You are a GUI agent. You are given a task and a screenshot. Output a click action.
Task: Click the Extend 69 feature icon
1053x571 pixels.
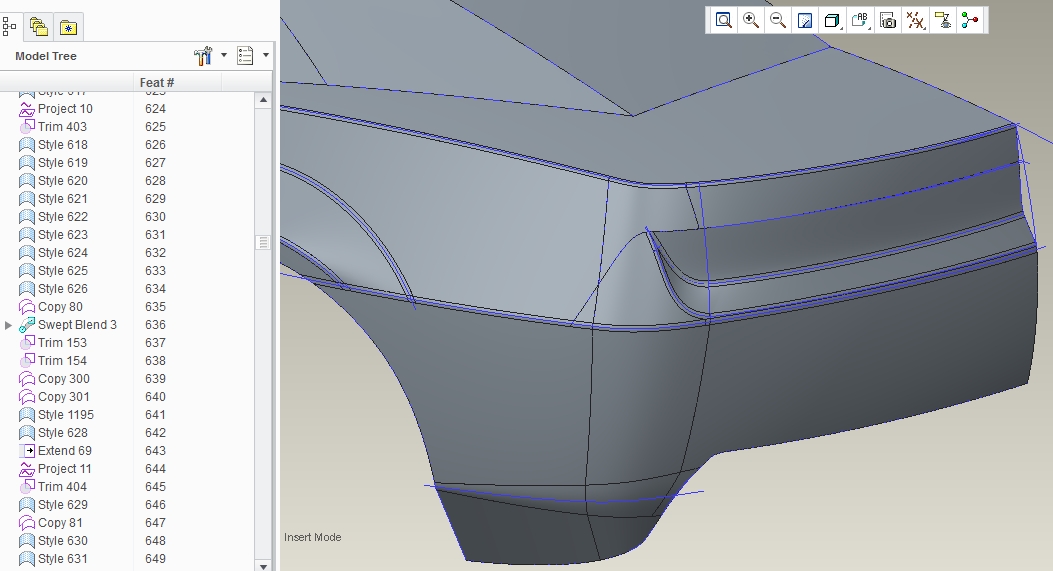pos(27,451)
